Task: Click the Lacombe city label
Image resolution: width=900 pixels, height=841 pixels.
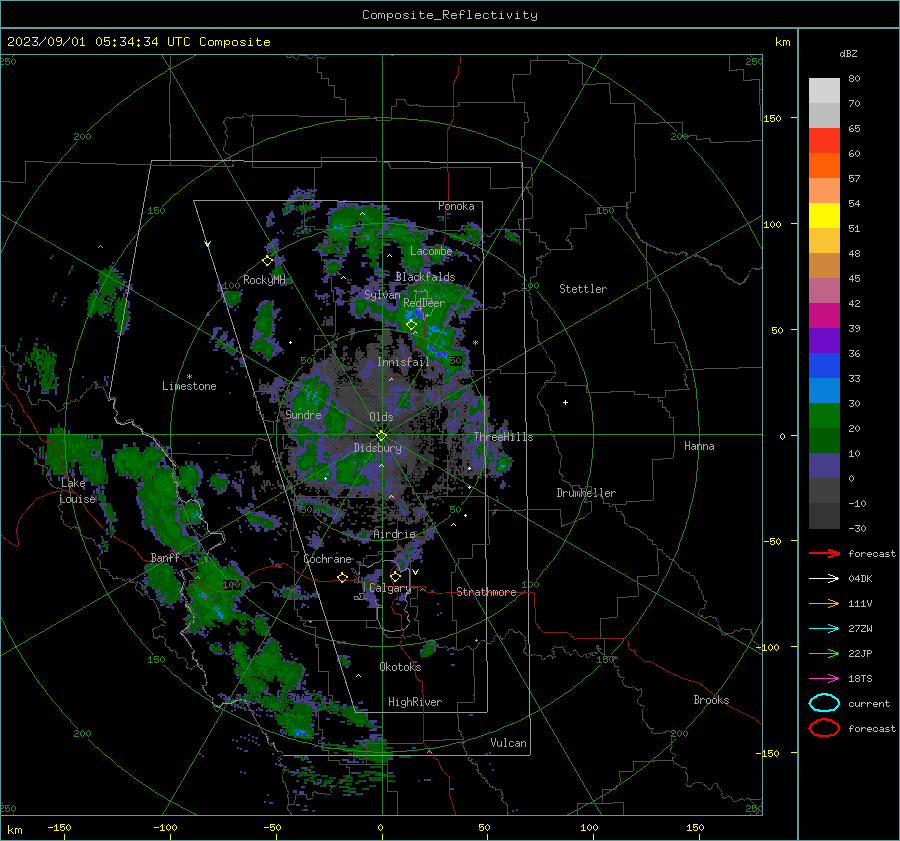Action: (x=431, y=251)
